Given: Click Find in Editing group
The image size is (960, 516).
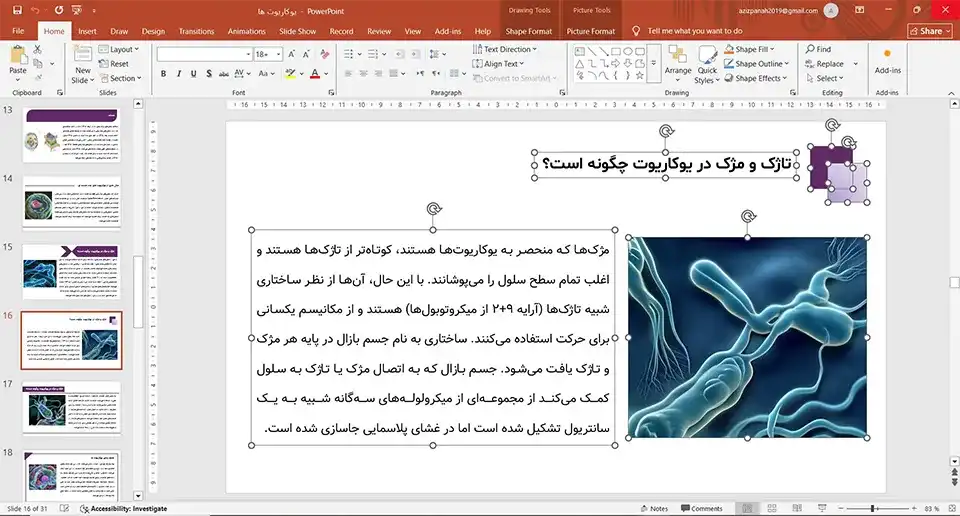Looking at the screenshot, I should (819, 49).
